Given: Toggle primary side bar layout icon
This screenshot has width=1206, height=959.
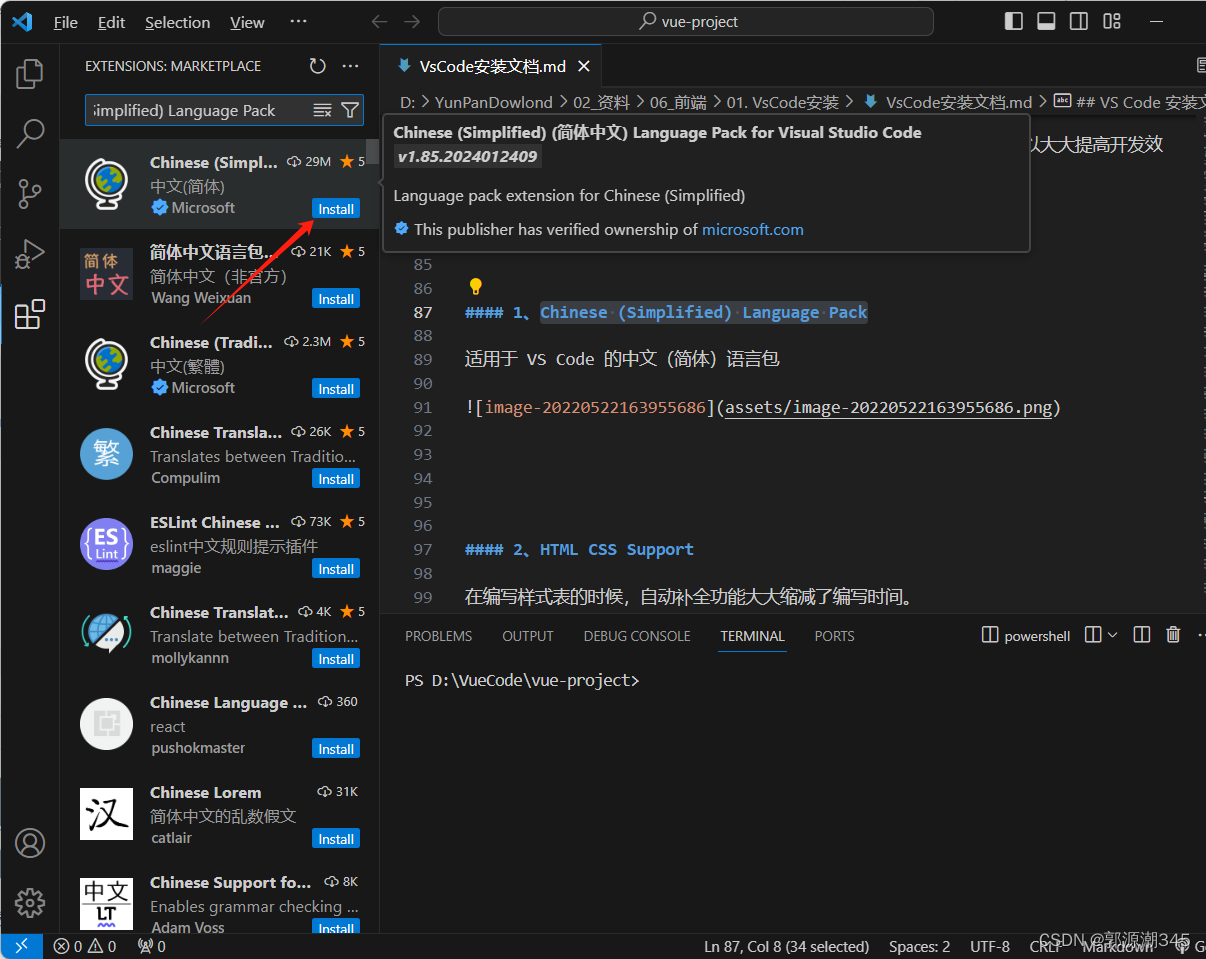Looking at the screenshot, I should (1014, 21).
